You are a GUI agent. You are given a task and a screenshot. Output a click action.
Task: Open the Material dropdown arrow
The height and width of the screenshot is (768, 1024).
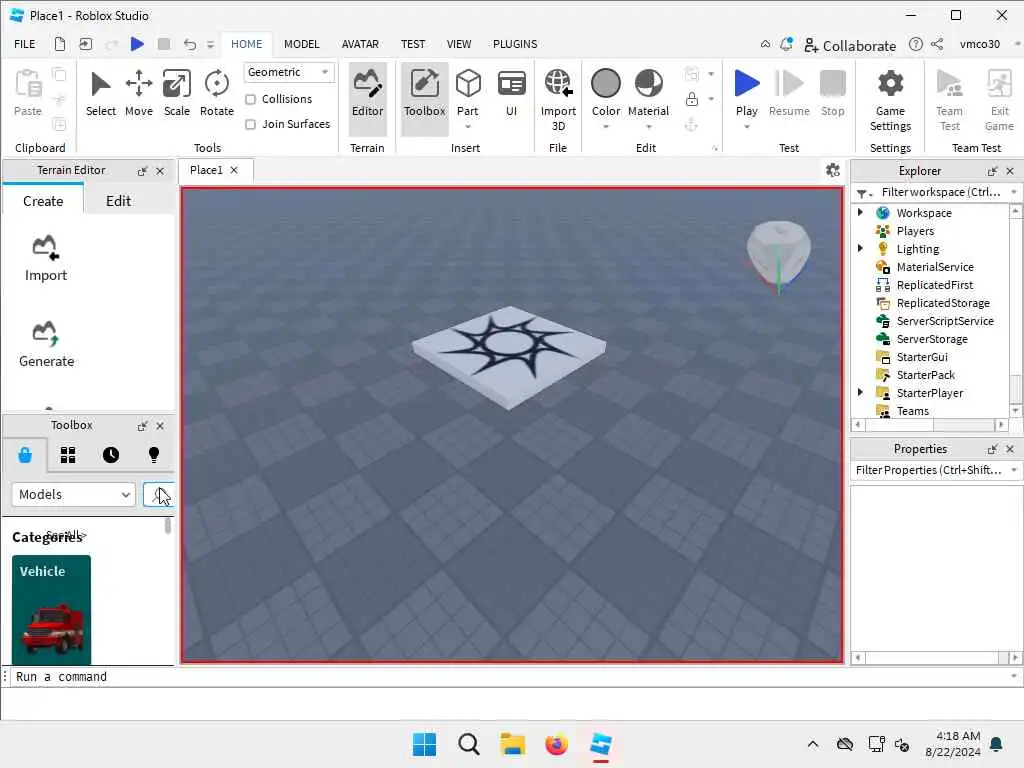pyautogui.click(x=648, y=127)
